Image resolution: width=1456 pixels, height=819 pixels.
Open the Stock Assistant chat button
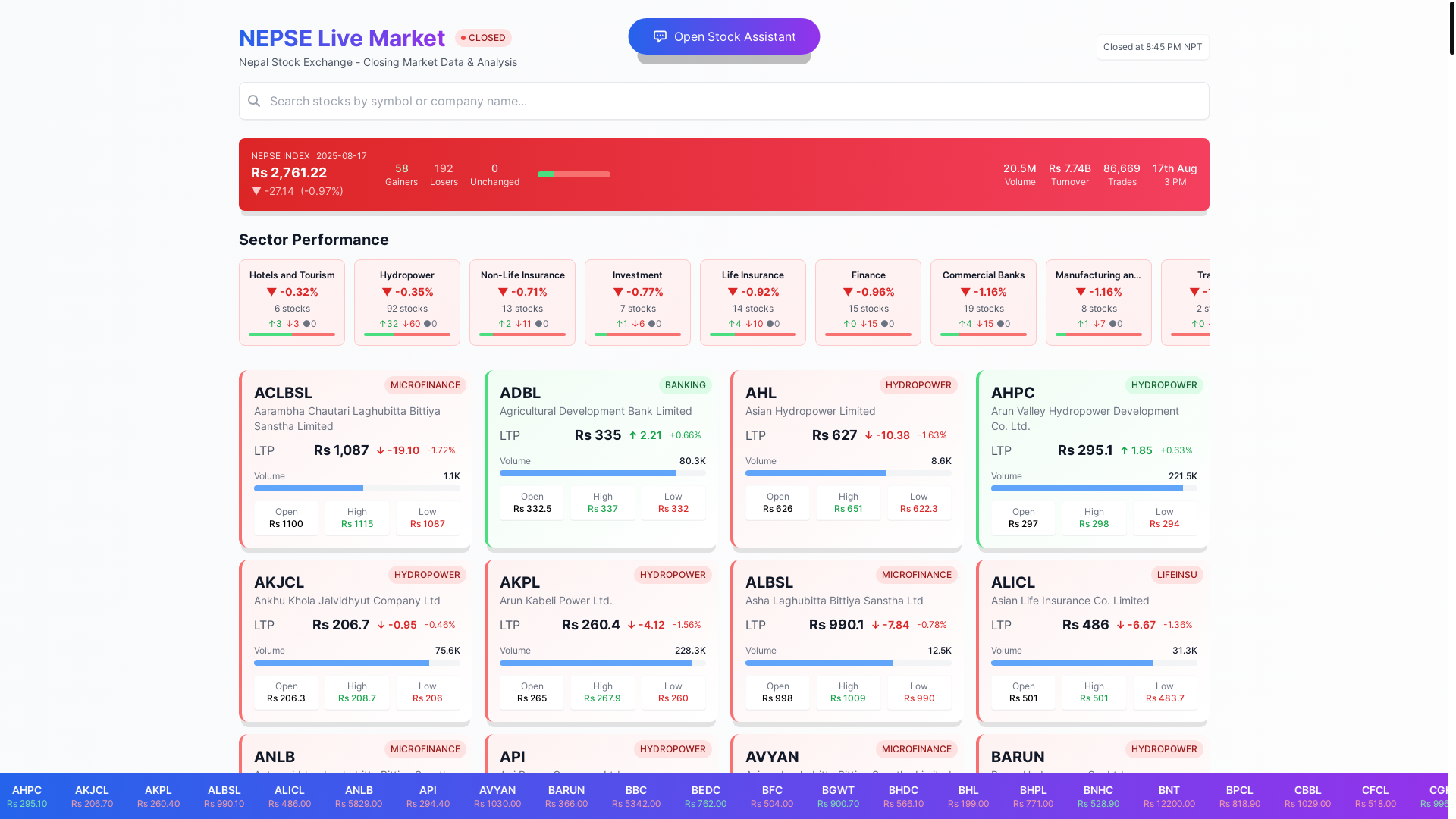point(723,36)
